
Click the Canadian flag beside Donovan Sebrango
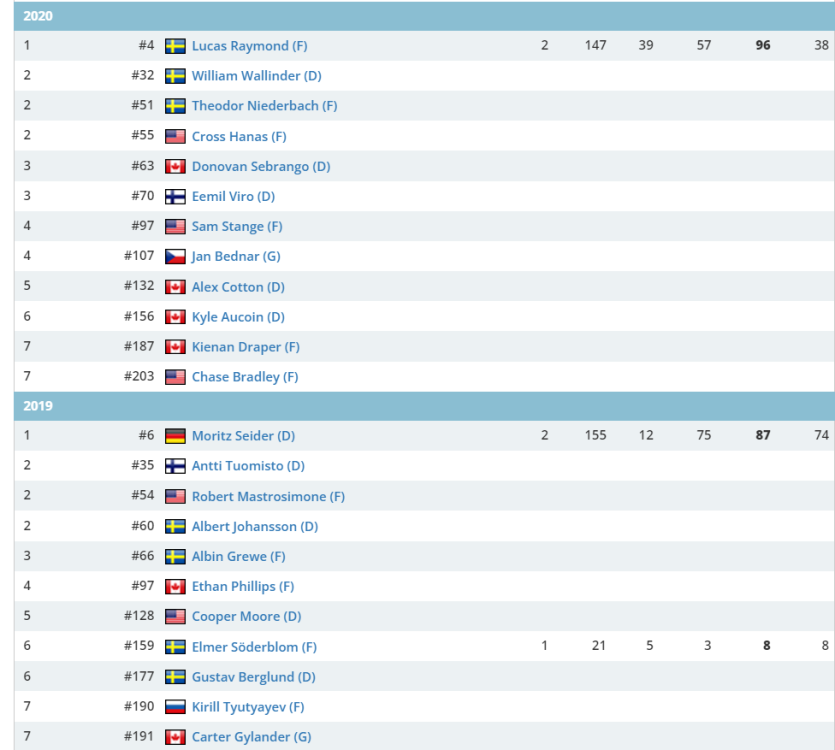tap(175, 166)
